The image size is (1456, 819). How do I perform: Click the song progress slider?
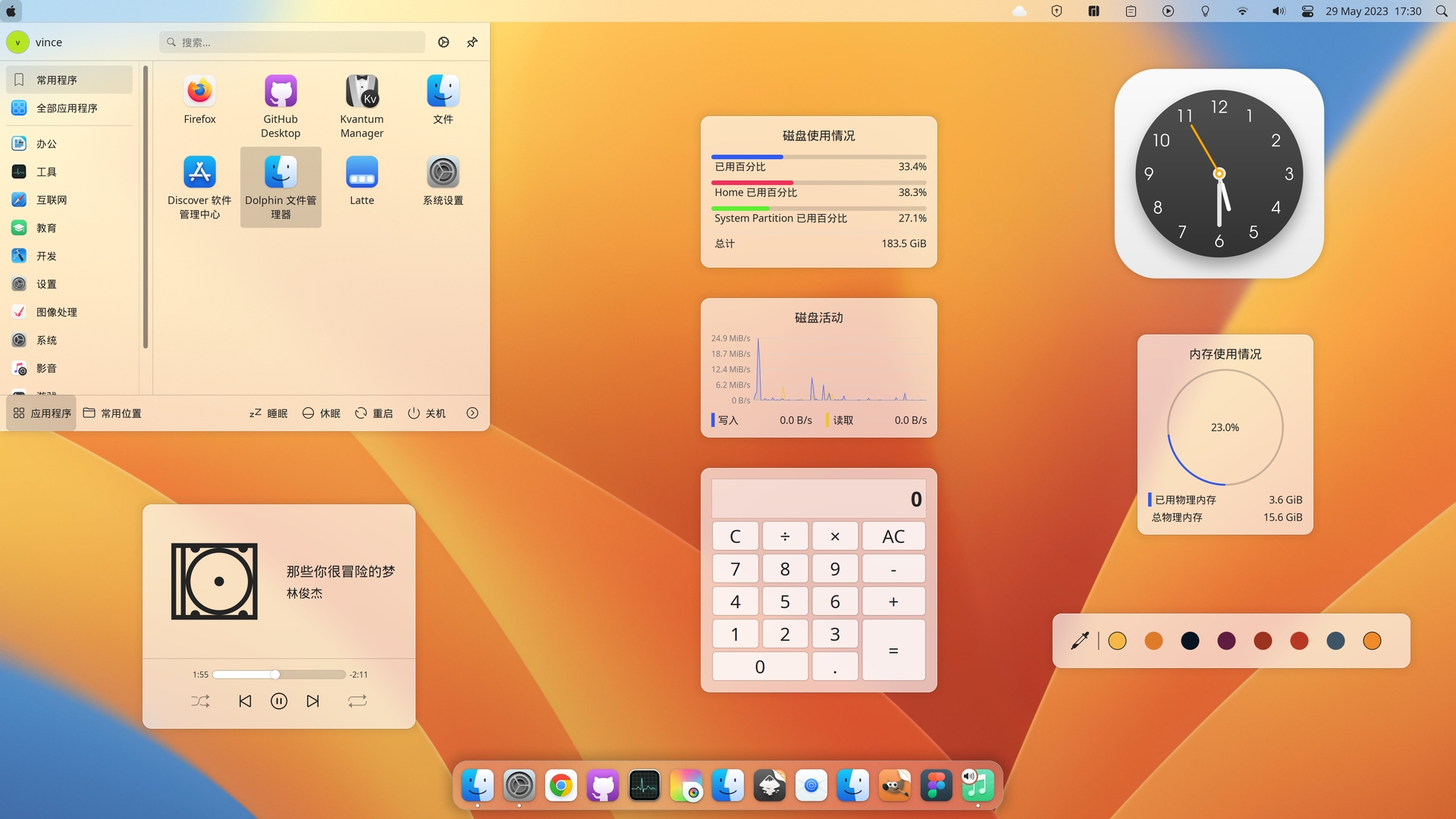click(279, 674)
